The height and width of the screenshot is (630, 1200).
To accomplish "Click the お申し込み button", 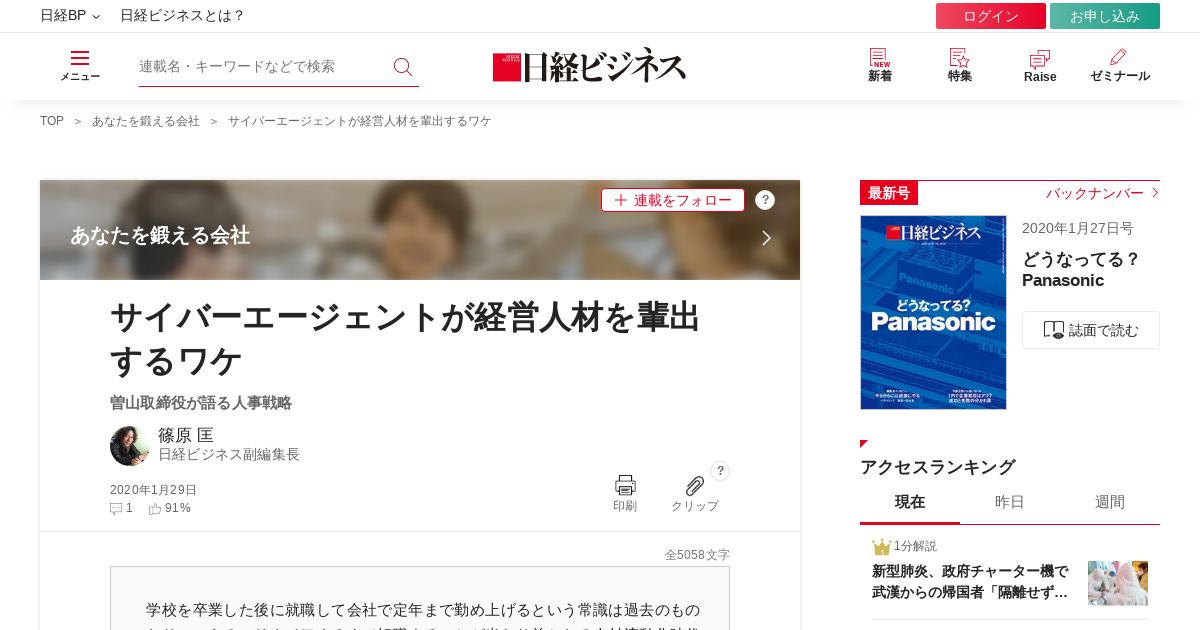I will click(1105, 16).
